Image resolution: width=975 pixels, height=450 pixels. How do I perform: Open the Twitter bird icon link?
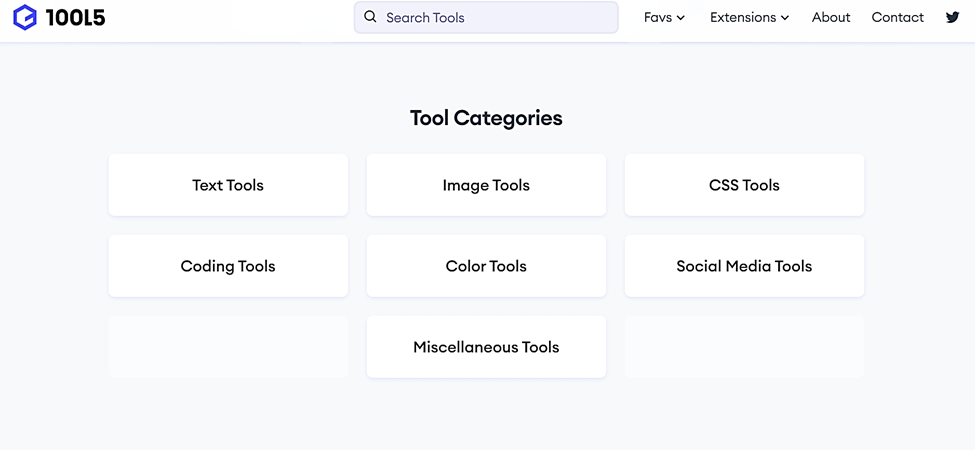(952, 17)
